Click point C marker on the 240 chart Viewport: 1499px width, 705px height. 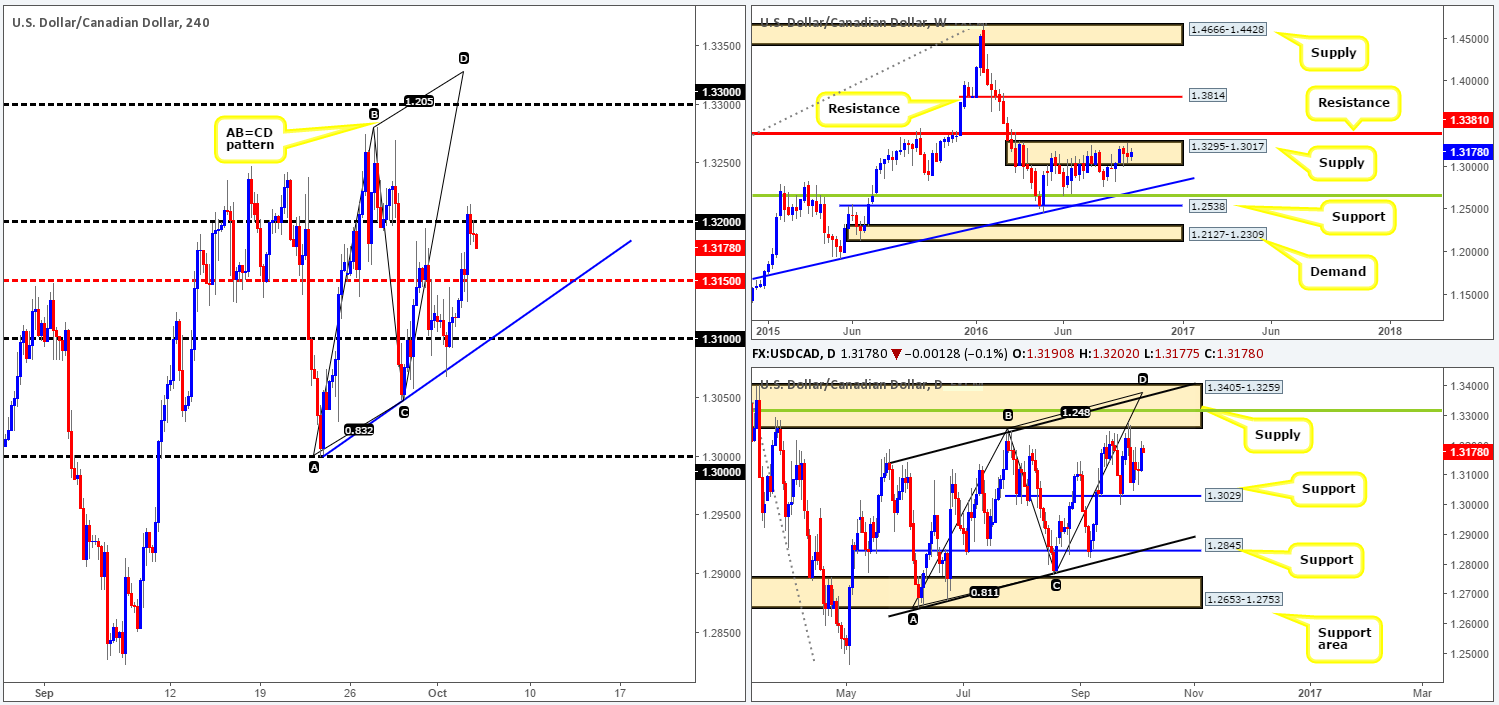pos(403,412)
